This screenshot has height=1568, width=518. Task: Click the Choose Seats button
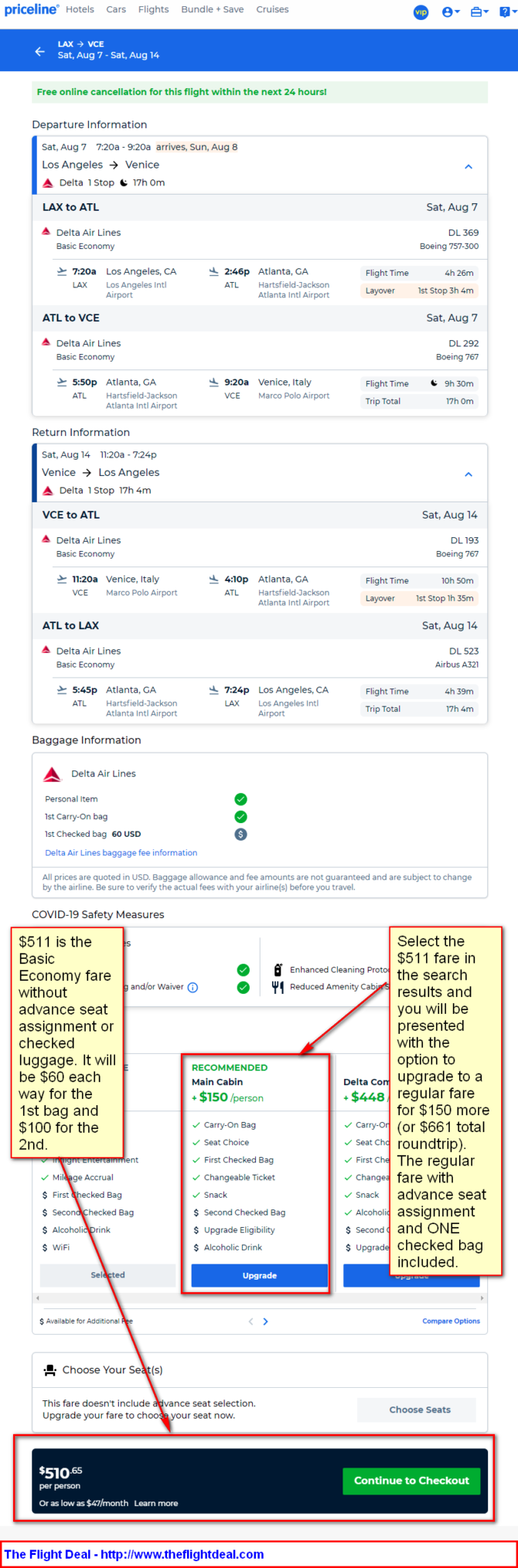pos(420,1410)
